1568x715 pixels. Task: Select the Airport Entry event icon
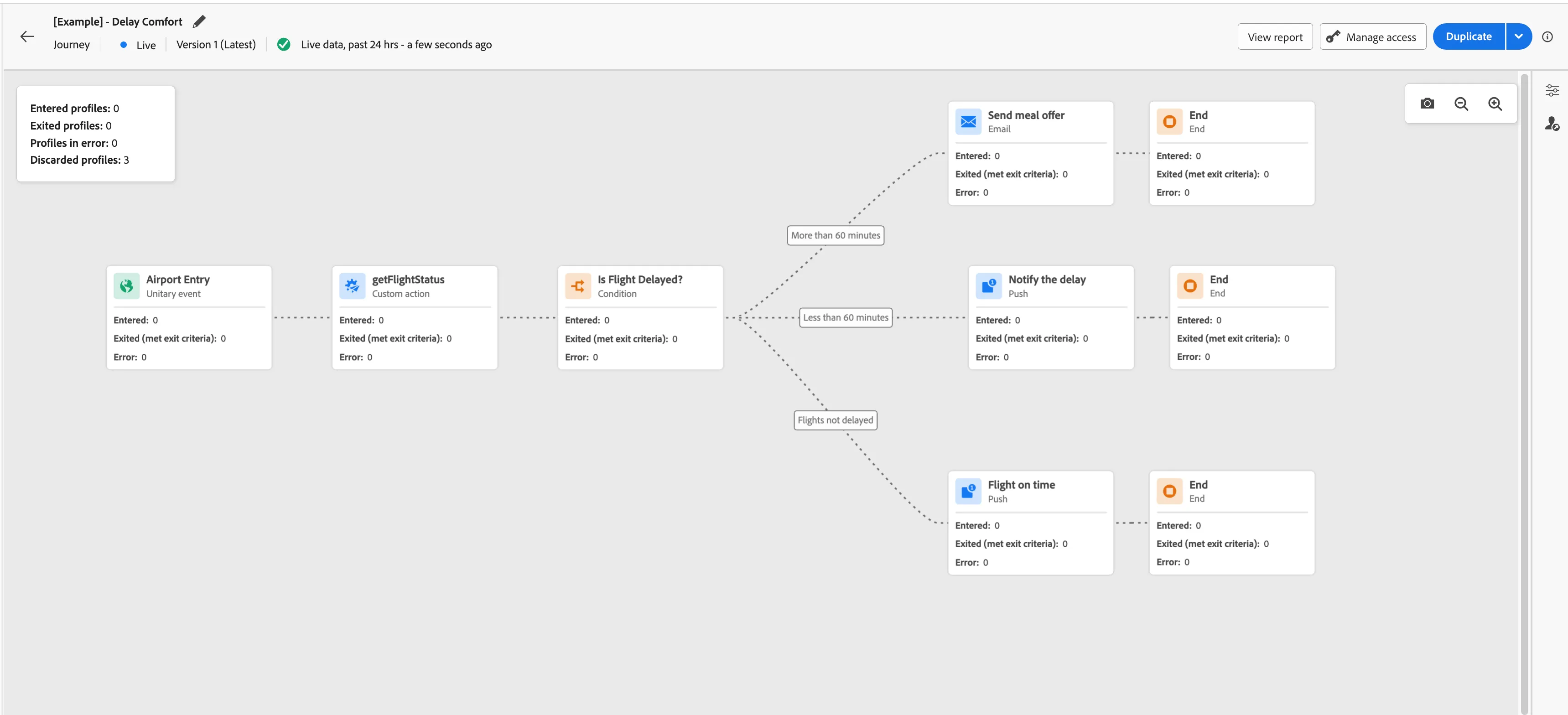point(127,286)
